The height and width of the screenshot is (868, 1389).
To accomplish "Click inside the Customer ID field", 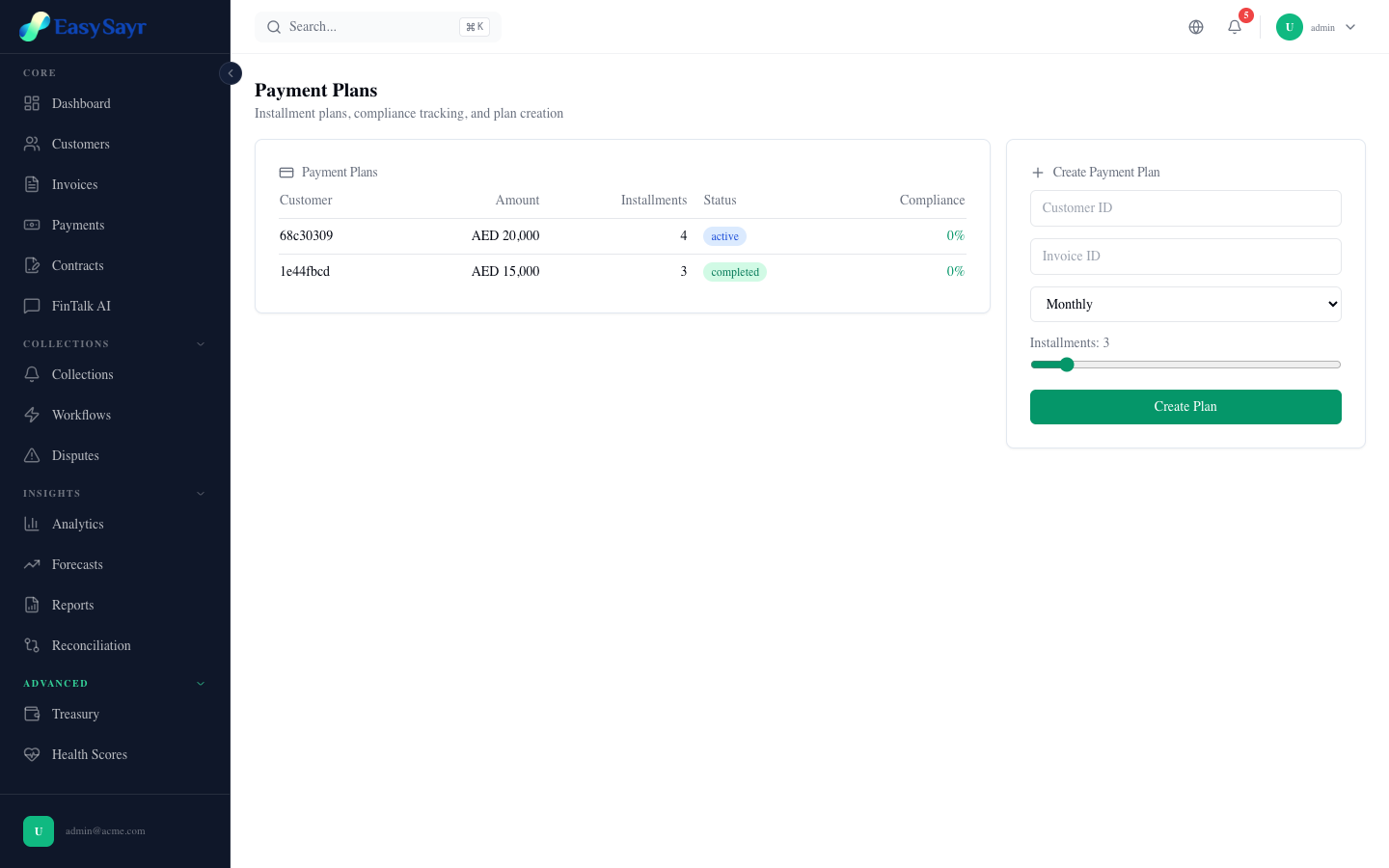I will click(1185, 208).
